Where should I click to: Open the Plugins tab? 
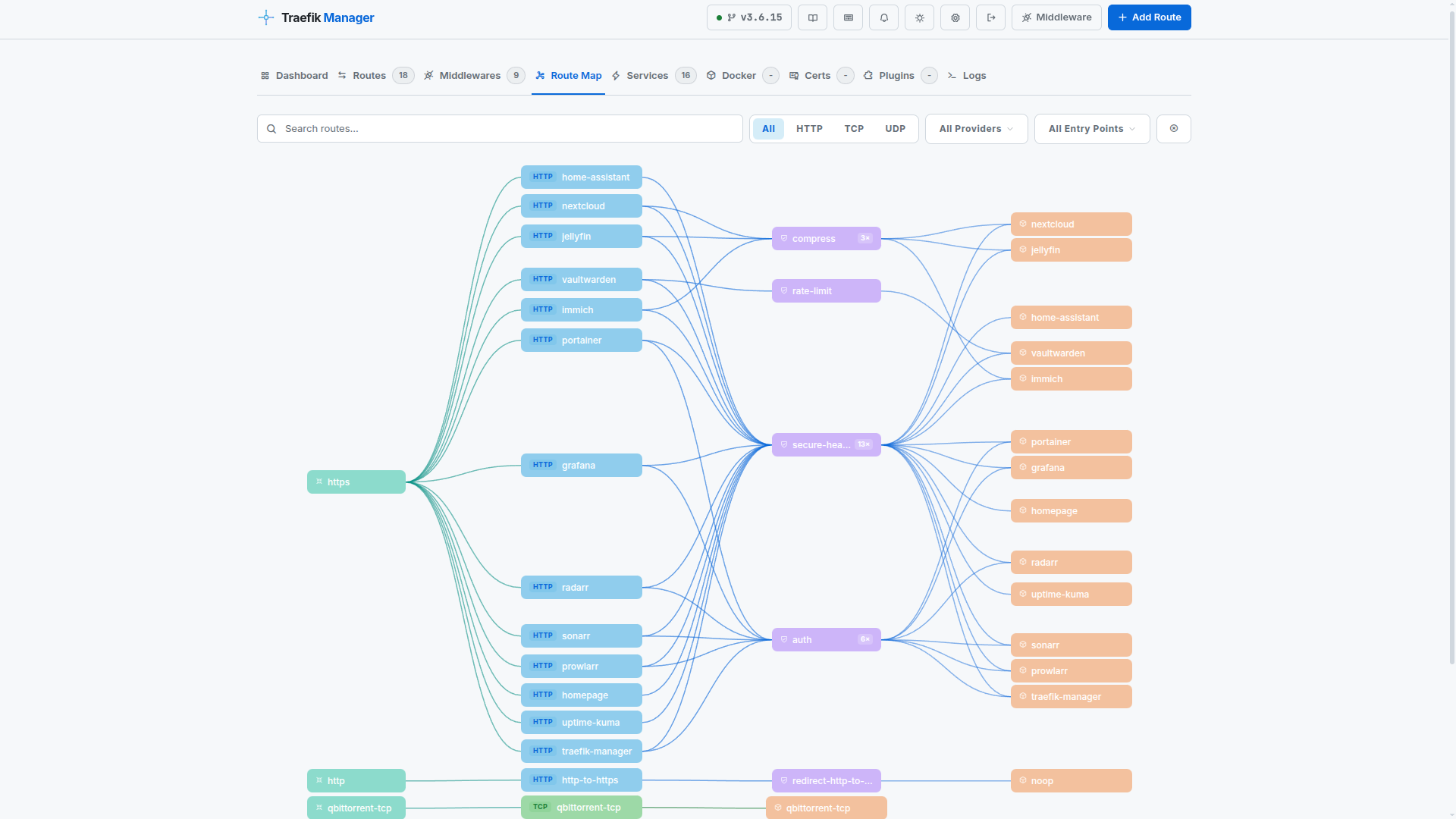[901, 76]
